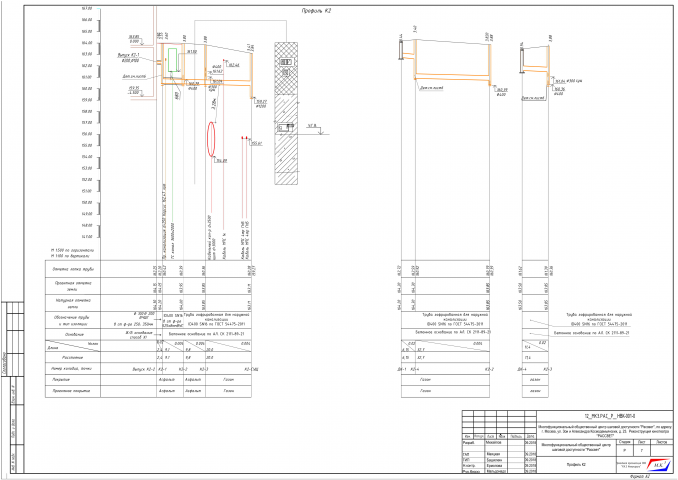678x480 pixels.
Task: Click the 'Газон' cell in the left table's Покрытие row
Action: pos(228,380)
